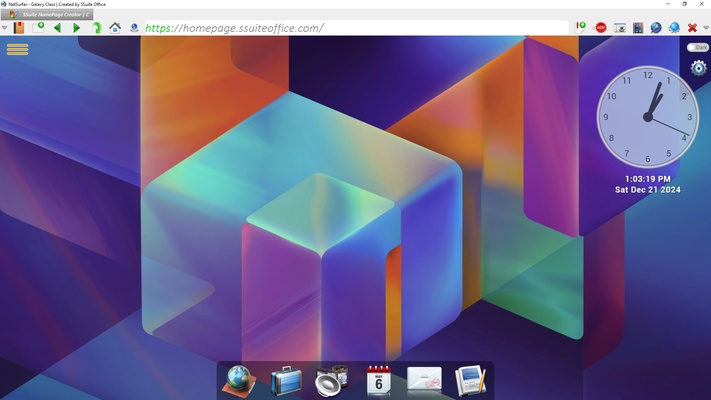Viewport: 711px width, 400px height.
Task: Open the film strip media icon
Action: (x=638, y=28)
